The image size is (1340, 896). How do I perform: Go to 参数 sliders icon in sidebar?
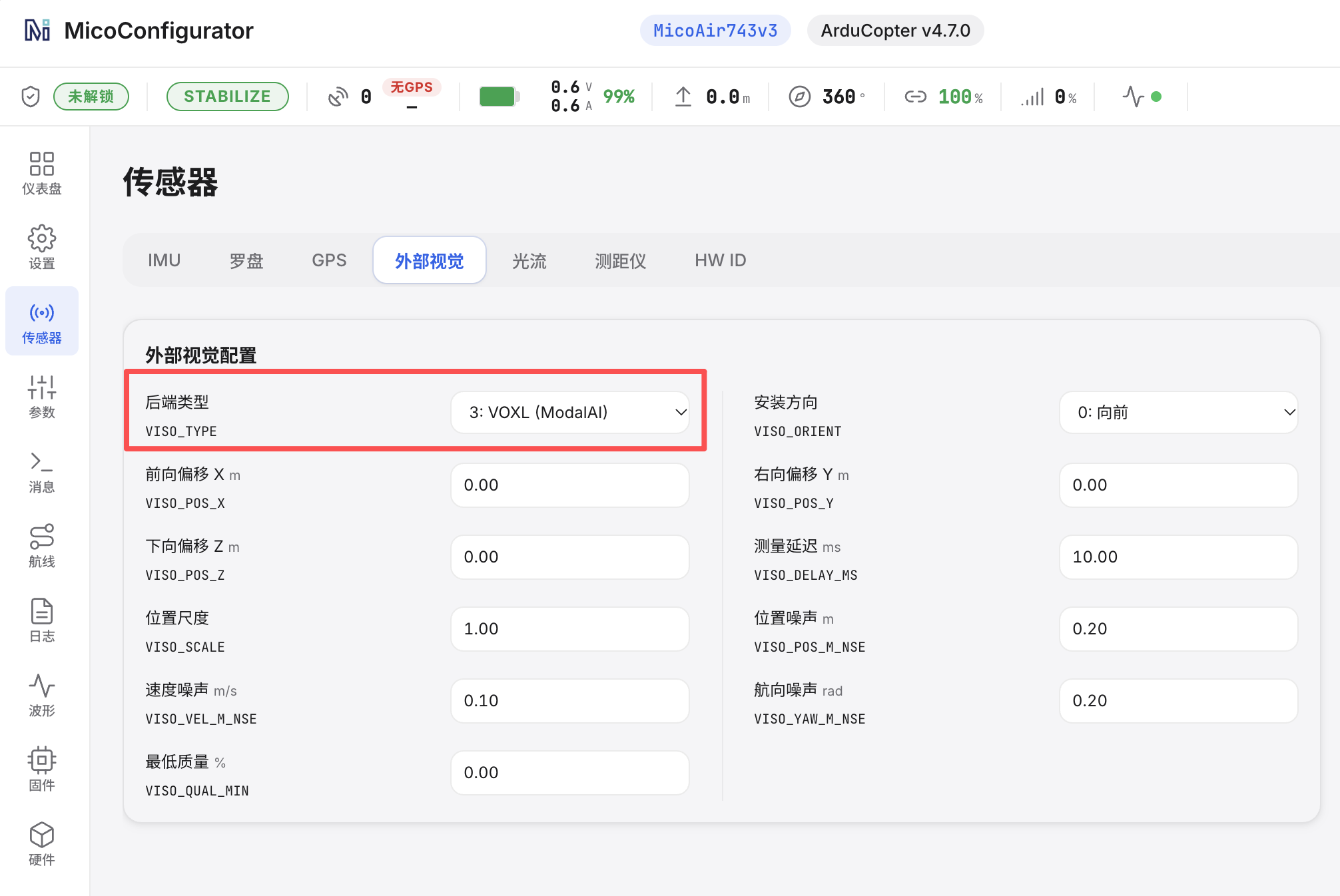pyautogui.click(x=42, y=397)
